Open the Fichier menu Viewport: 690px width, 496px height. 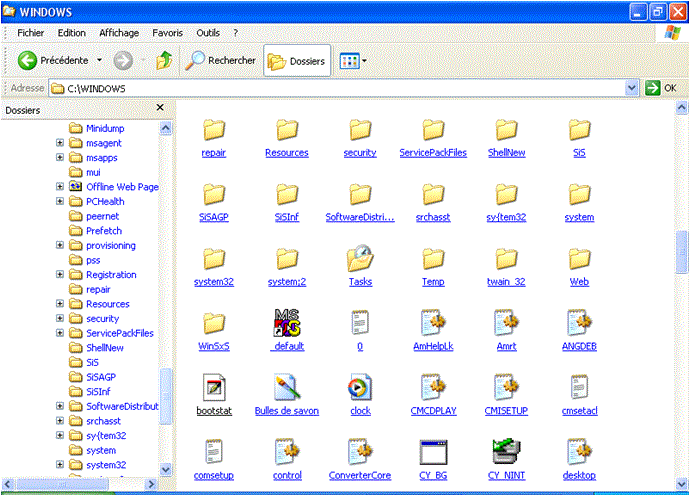point(30,33)
